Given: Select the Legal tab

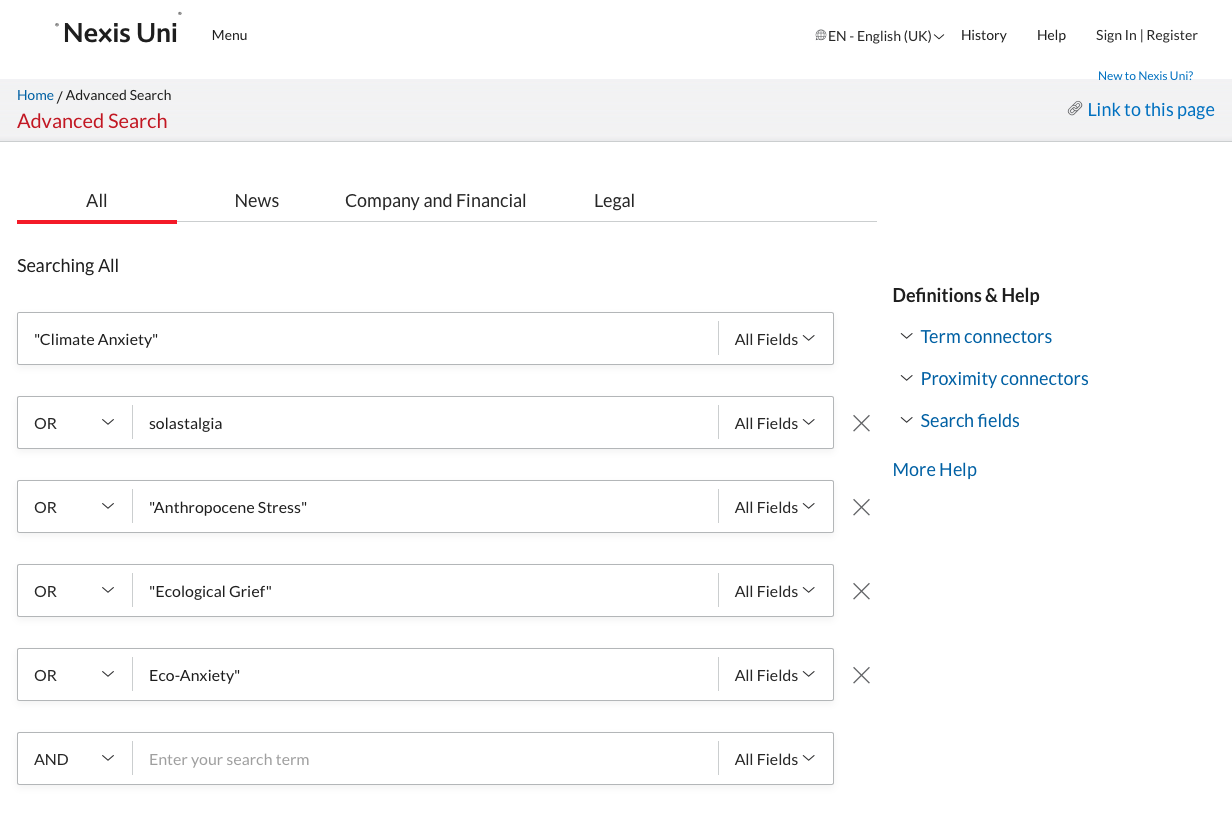Looking at the screenshot, I should tap(614, 201).
